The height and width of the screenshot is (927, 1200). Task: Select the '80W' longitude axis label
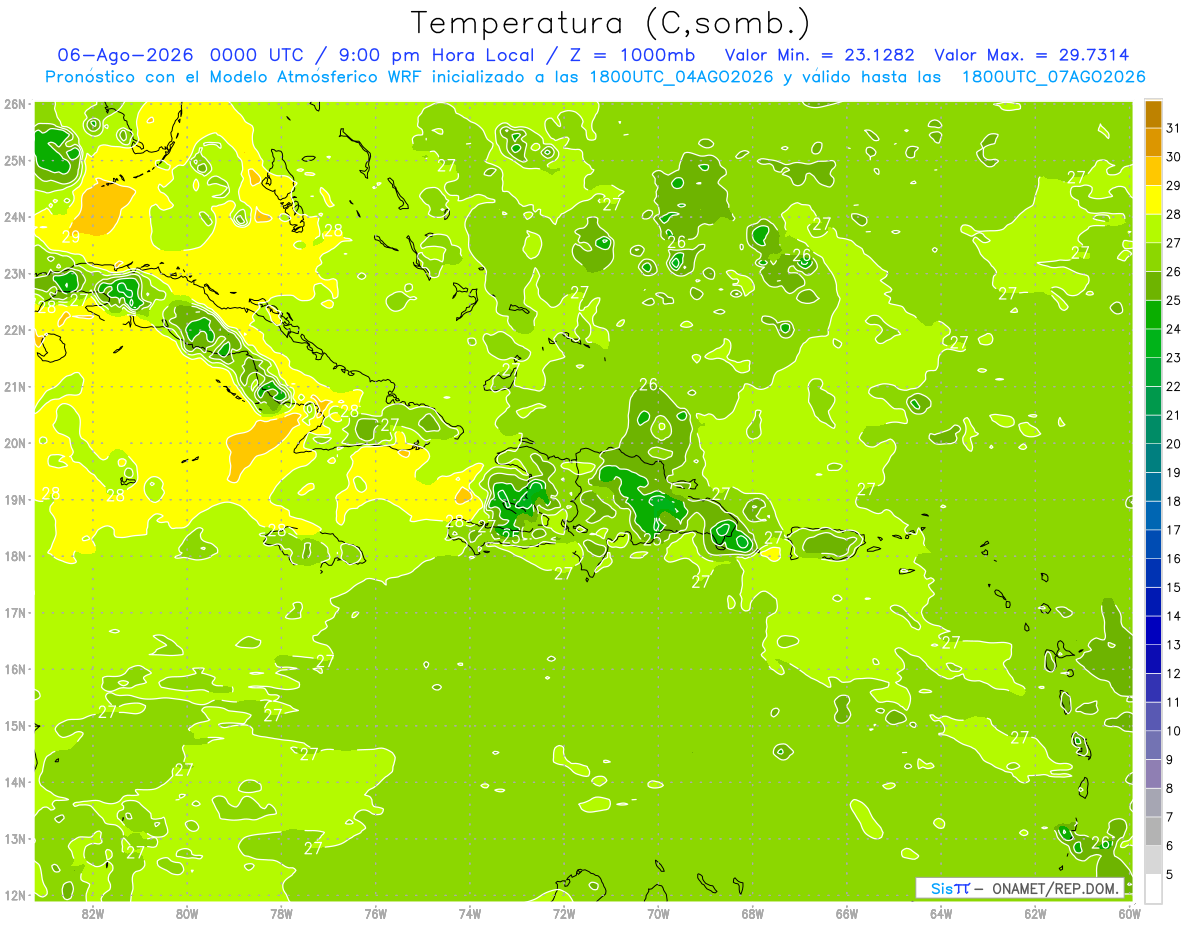[x=187, y=914]
